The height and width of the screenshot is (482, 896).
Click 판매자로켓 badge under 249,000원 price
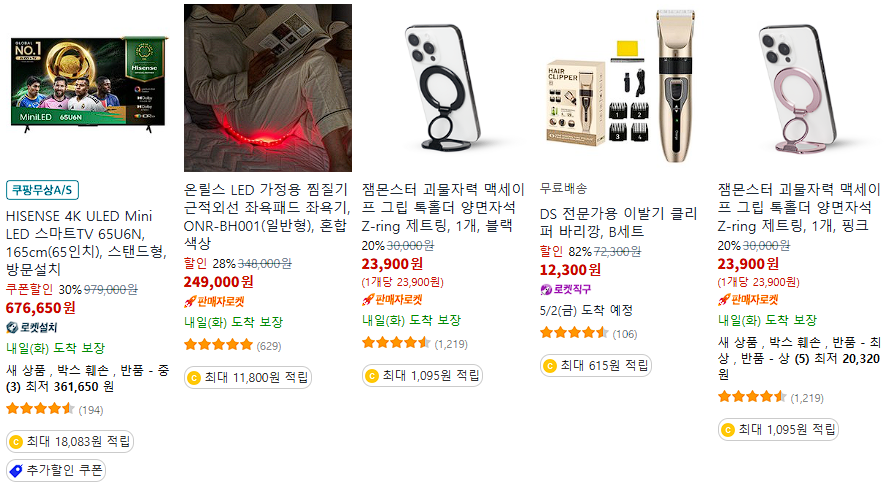[x=214, y=302]
